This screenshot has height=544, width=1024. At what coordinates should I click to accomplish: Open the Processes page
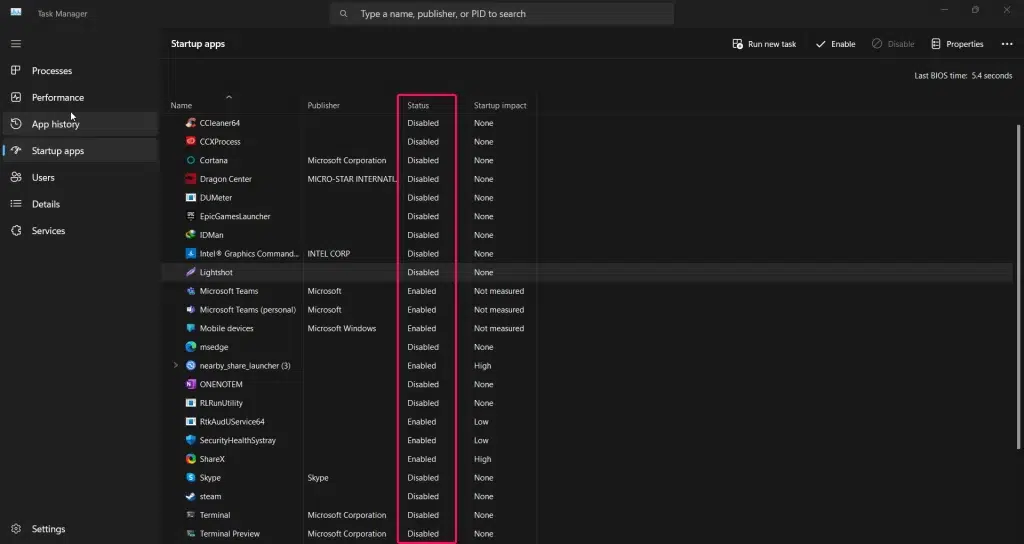(80, 71)
